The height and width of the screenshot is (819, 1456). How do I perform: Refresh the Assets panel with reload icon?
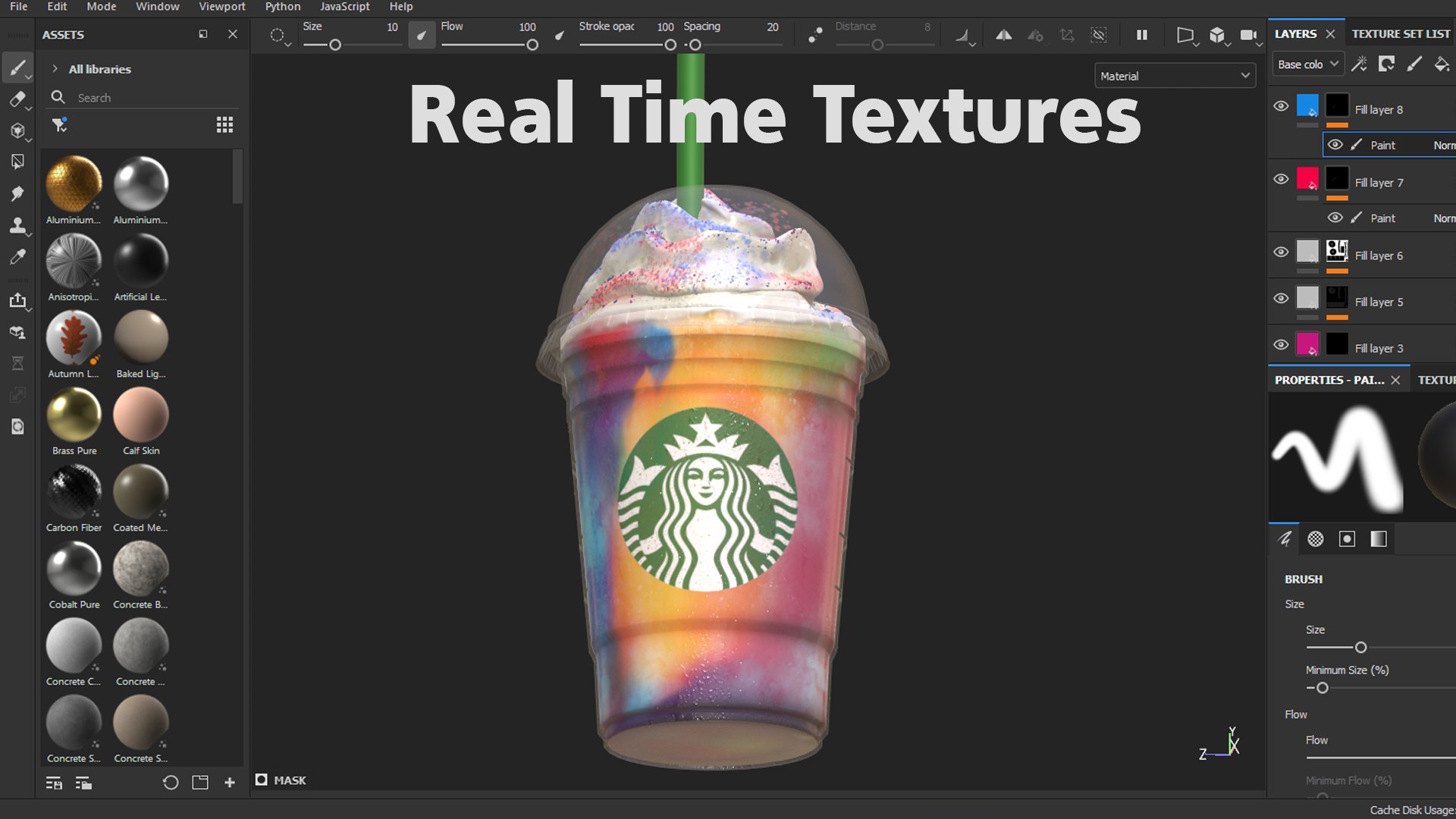(171, 783)
